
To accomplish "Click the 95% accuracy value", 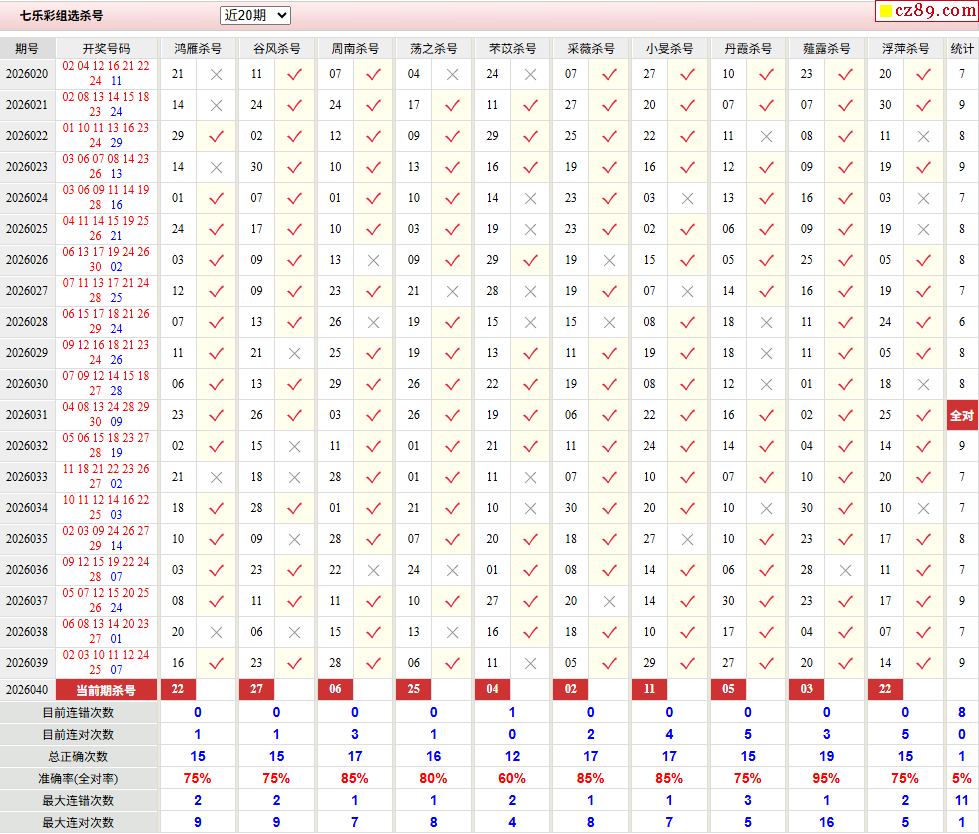I will [826, 778].
